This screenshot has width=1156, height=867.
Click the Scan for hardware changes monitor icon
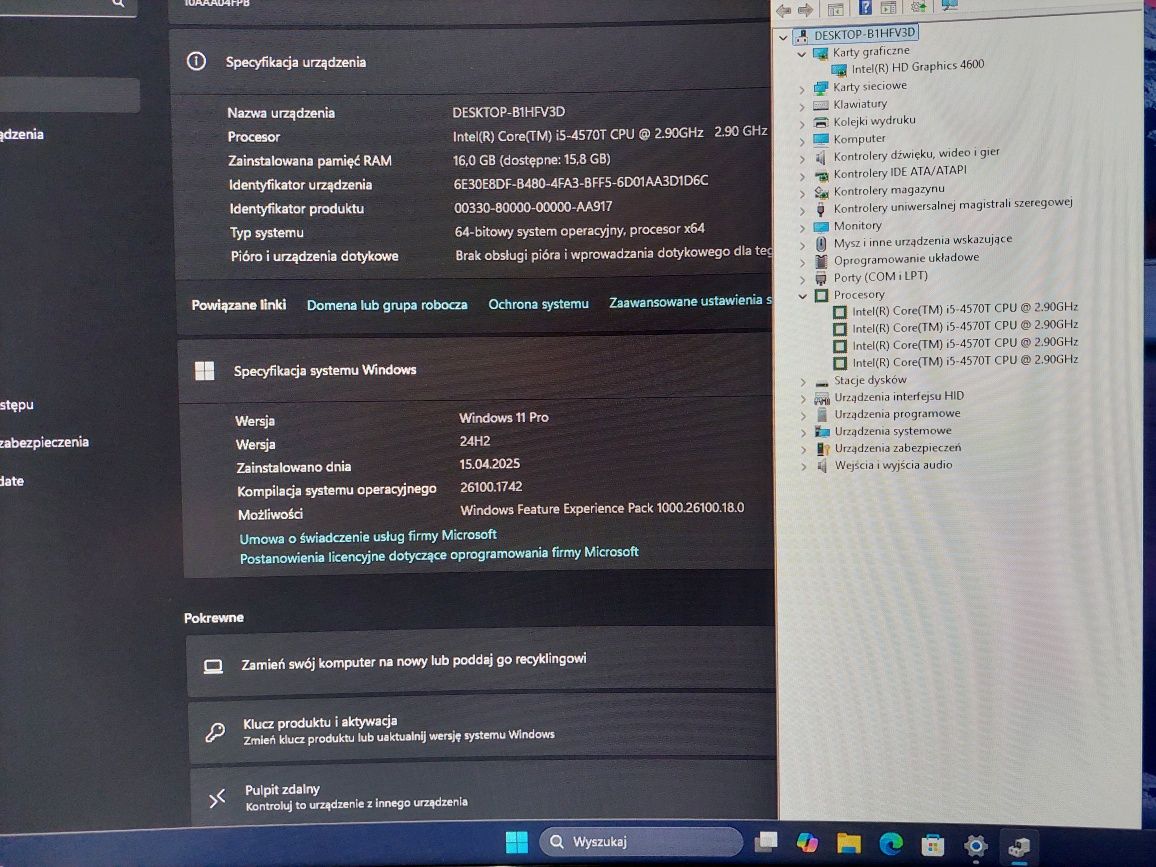pos(950,6)
